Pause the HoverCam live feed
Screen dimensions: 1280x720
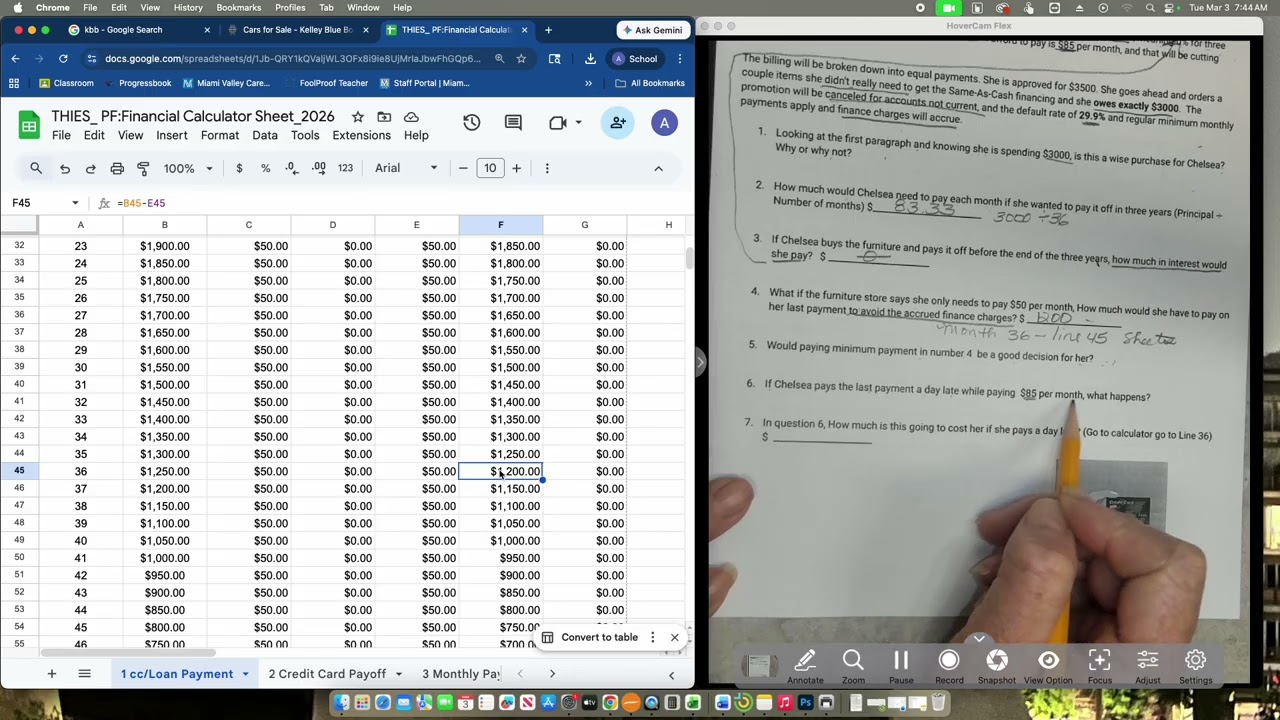click(x=901, y=665)
